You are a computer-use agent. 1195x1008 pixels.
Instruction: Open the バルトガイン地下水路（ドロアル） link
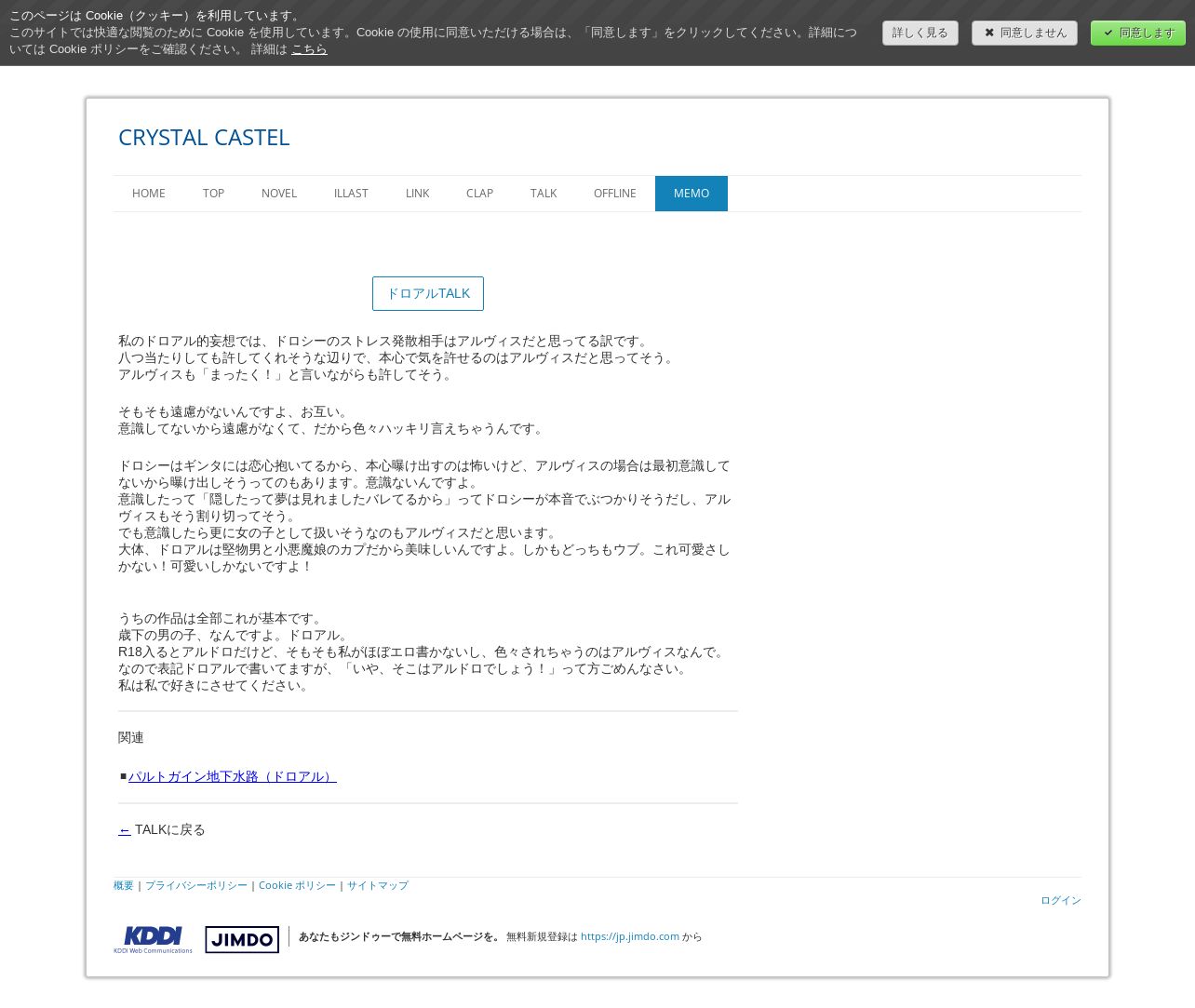[233, 776]
